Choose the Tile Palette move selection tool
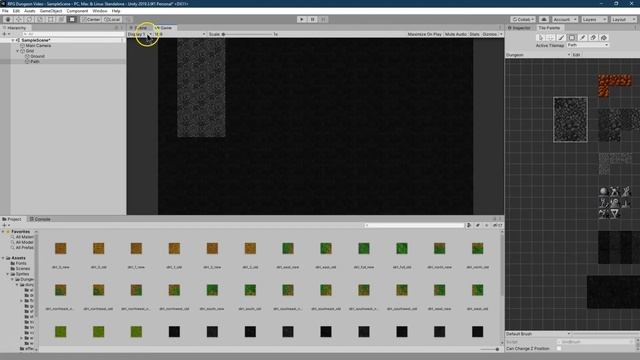The width and height of the screenshot is (640, 360). (x=550, y=38)
